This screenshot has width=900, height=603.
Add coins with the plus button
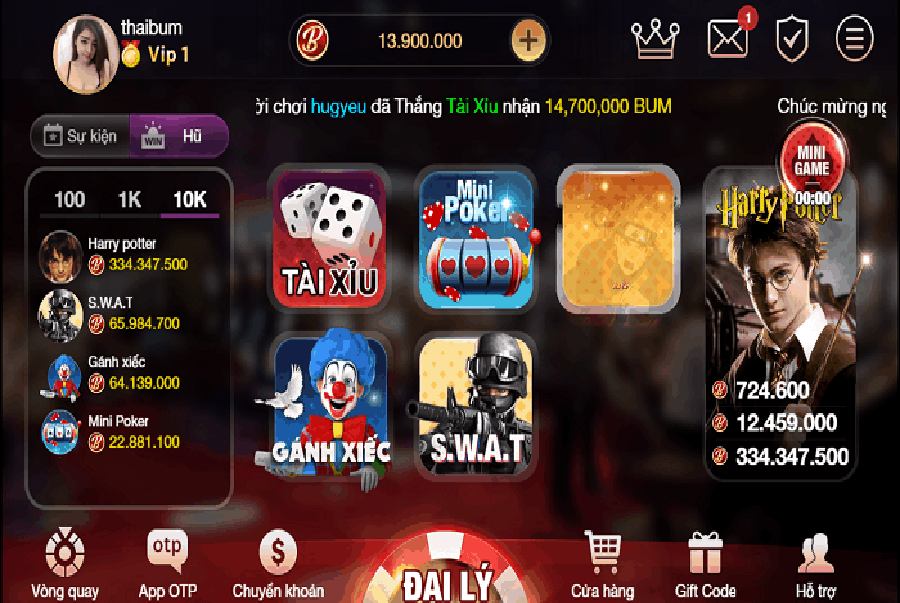coord(528,40)
